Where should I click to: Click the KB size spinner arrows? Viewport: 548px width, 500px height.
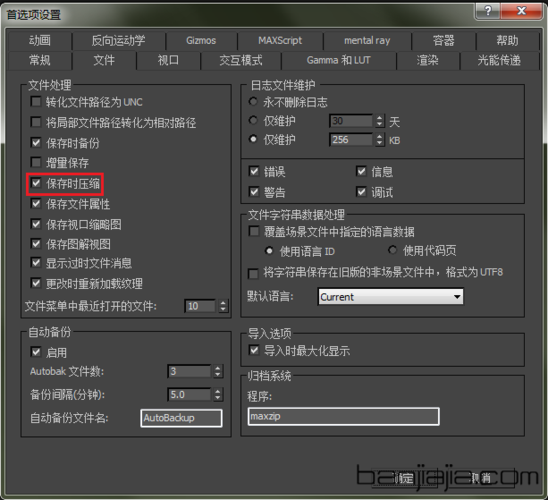click(380, 140)
